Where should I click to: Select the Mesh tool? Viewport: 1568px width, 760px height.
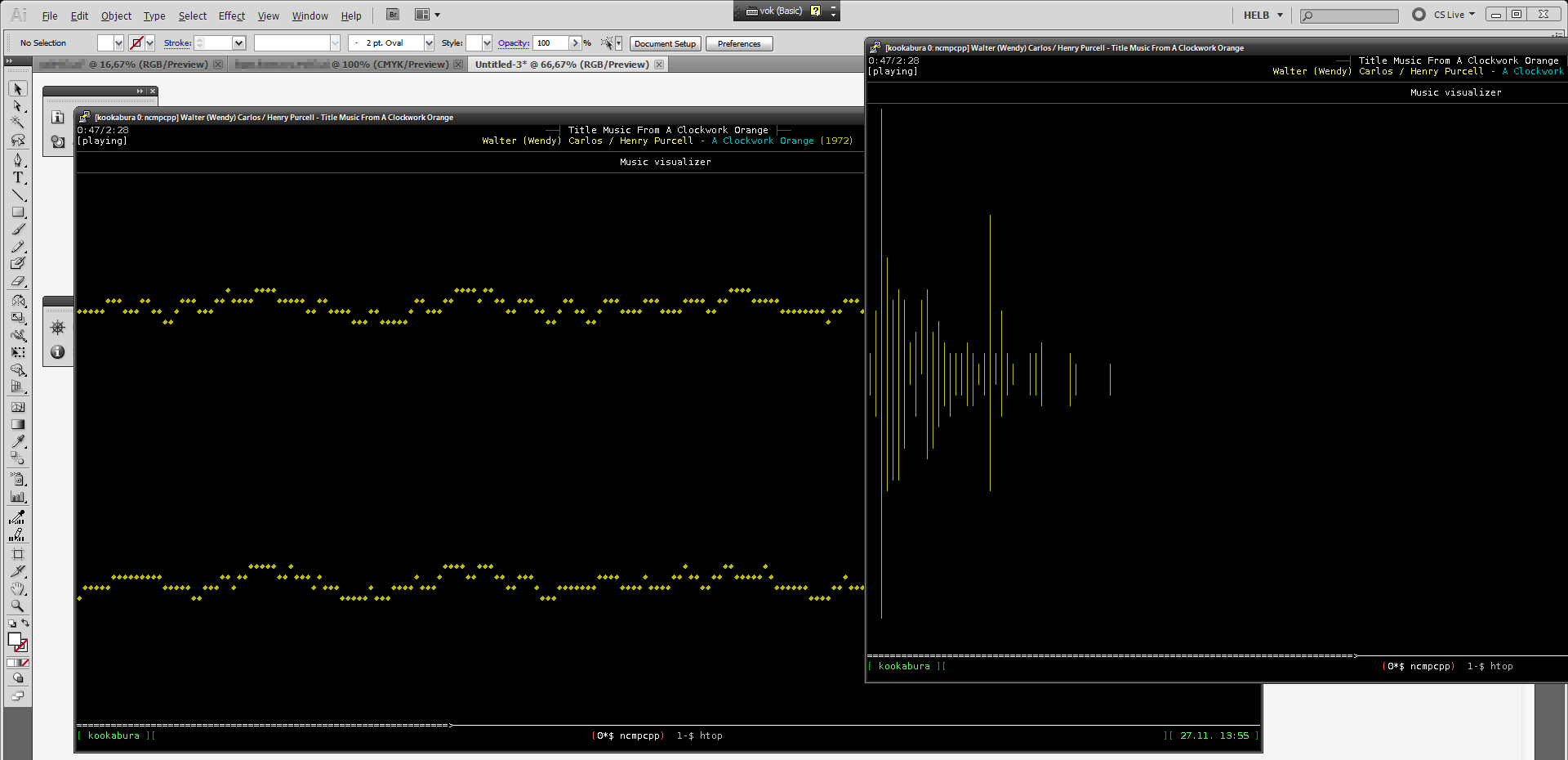pyautogui.click(x=18, y=407)
